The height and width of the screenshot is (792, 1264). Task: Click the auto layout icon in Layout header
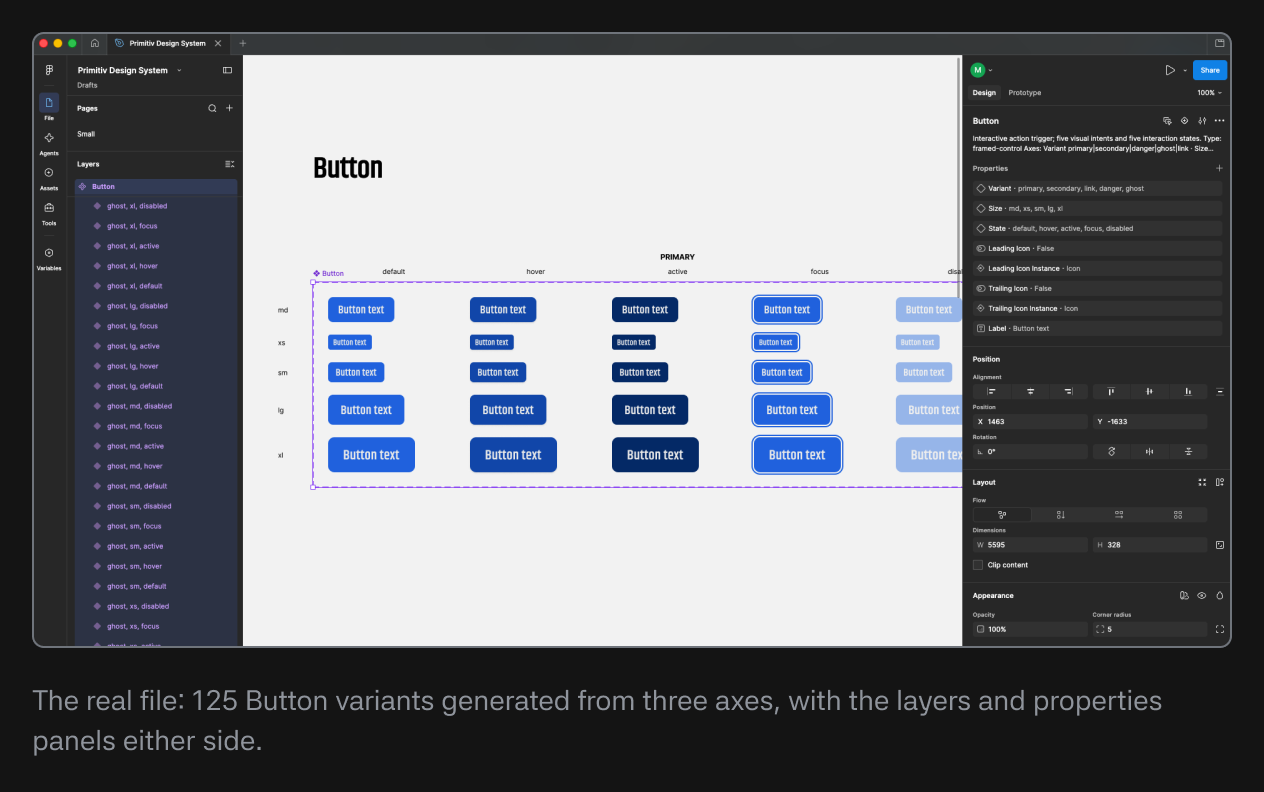point(1220,482)
